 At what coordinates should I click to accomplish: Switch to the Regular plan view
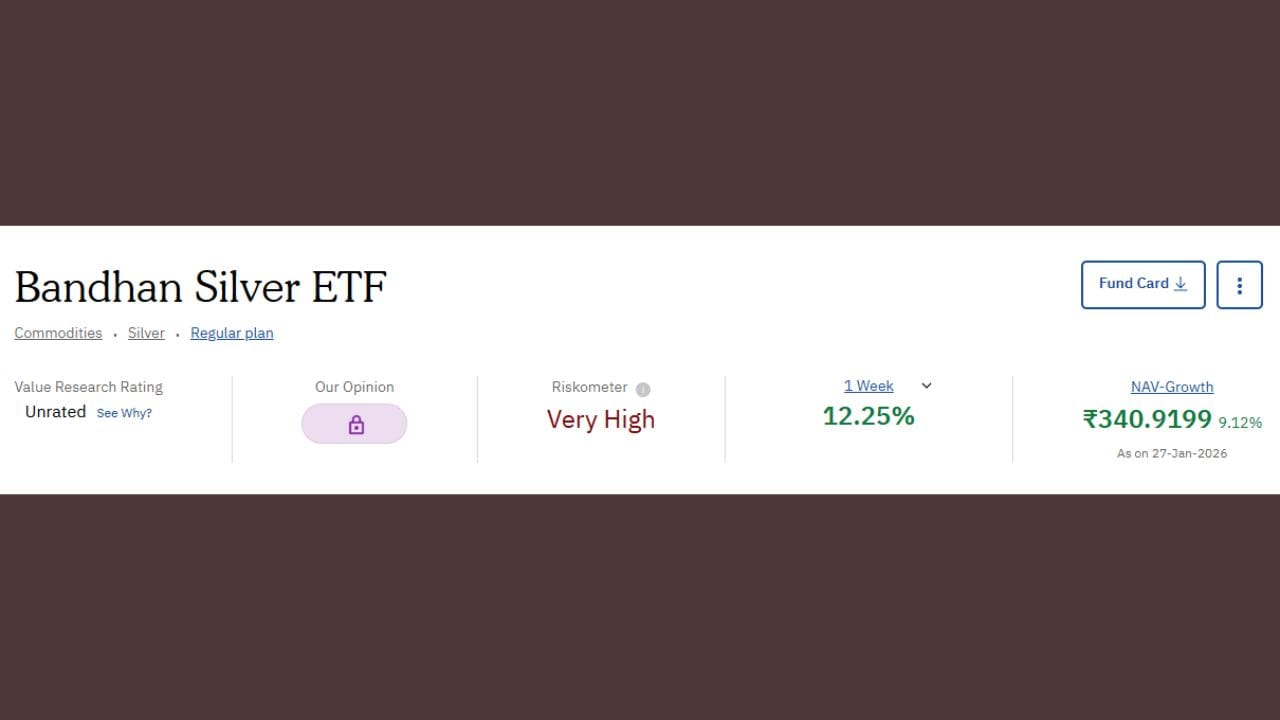(x=231, y=332)
